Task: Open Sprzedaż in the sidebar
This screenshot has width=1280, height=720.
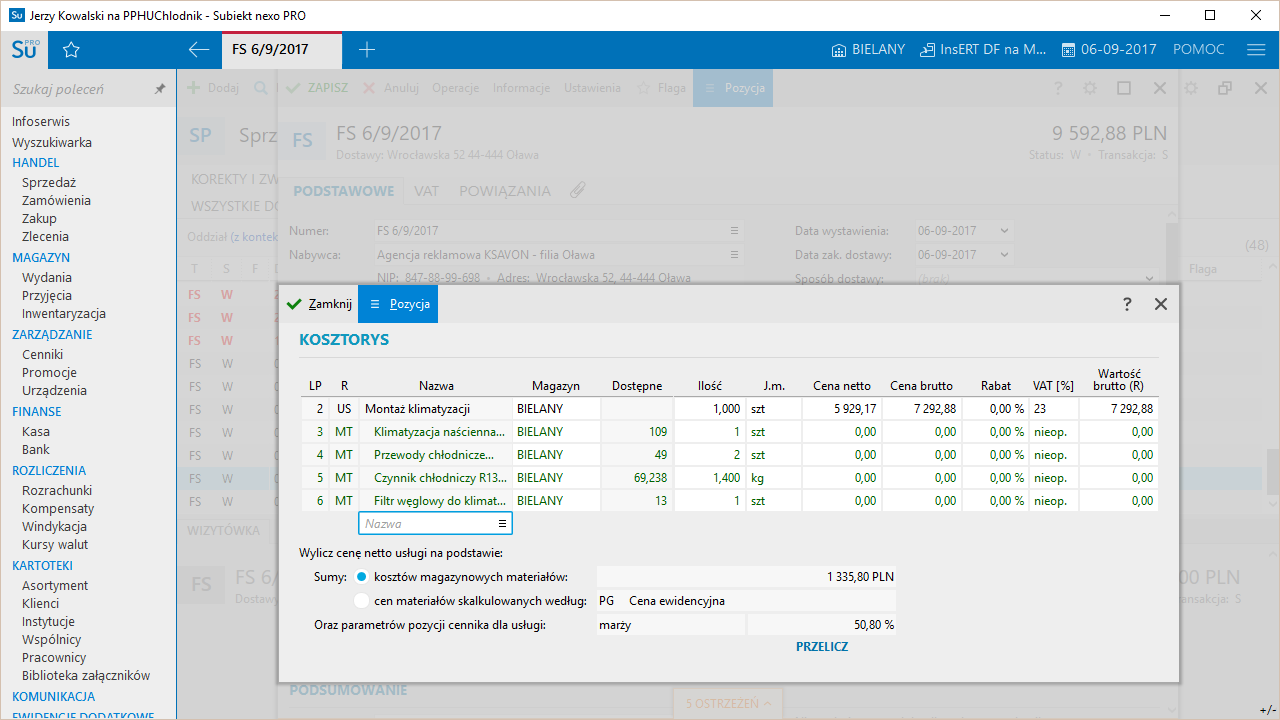Action: coord(49,182)
